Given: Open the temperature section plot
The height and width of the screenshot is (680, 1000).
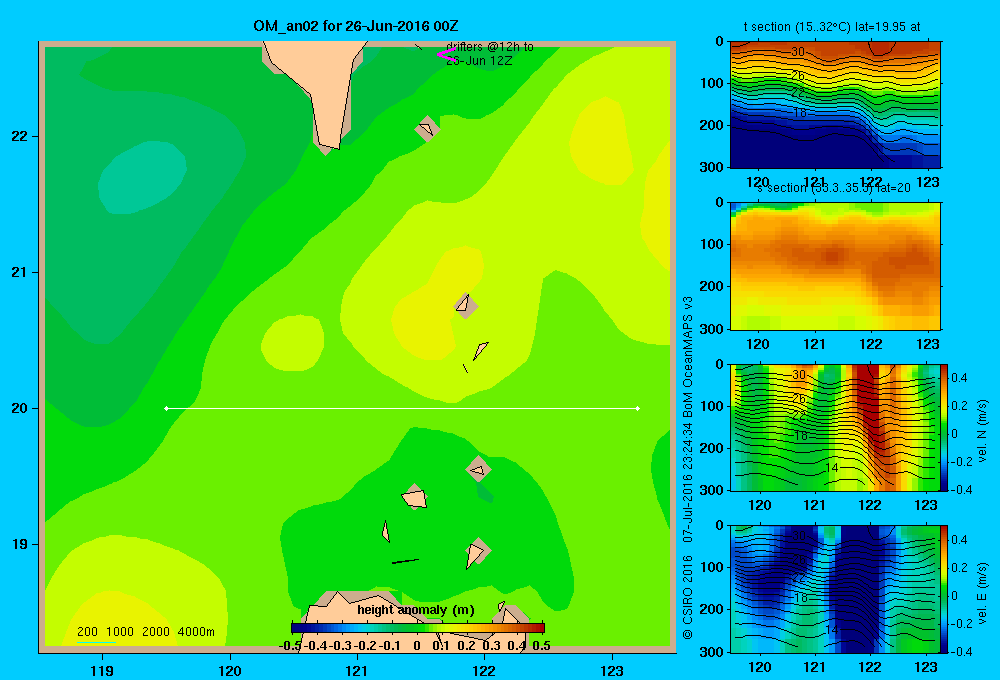Looking at the screenshot, I should pyautogui.click(x=835, y=105).
